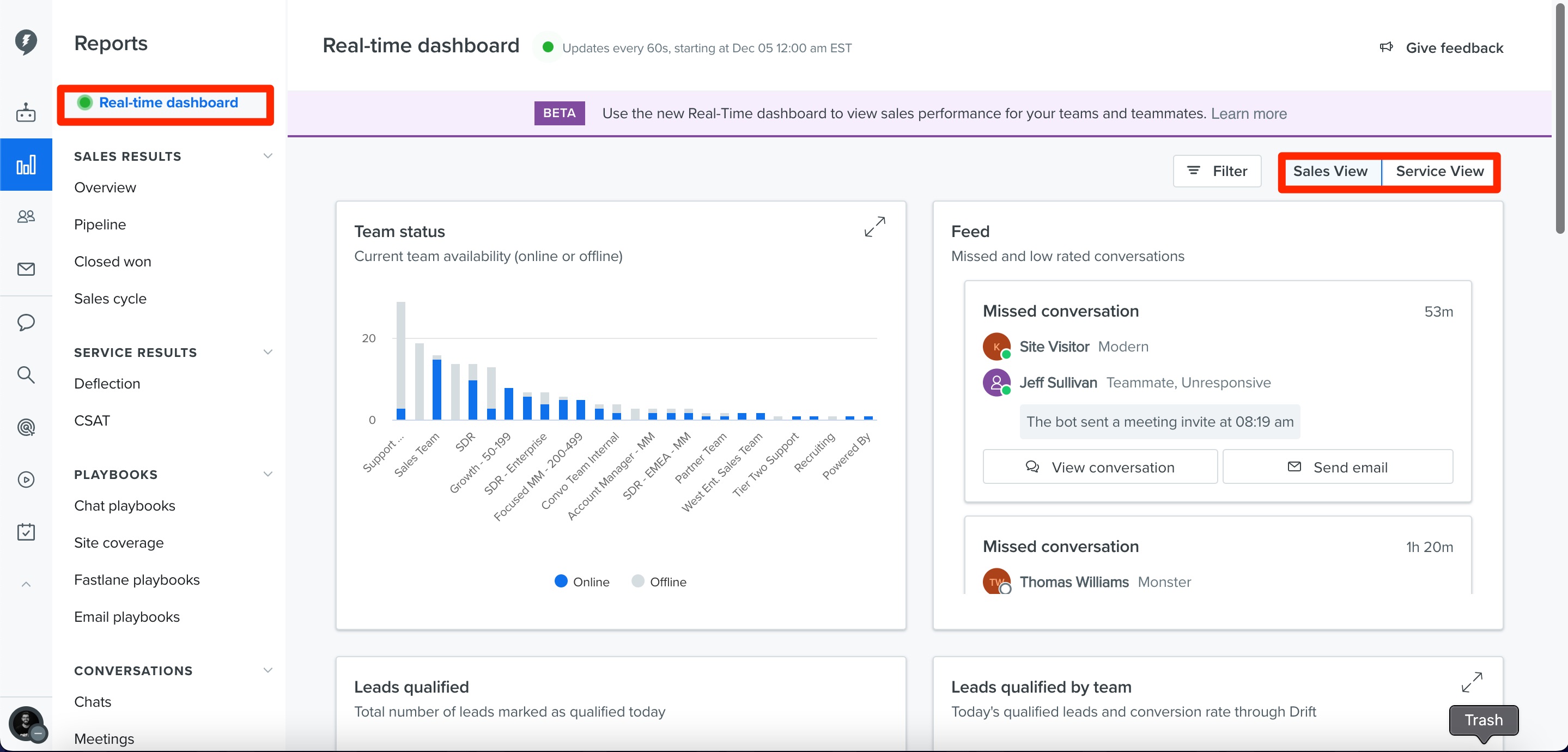Open the user profile avatar
Image resolution: width=1568 pixels, height=752 pixels.
(x=26, y=723)
